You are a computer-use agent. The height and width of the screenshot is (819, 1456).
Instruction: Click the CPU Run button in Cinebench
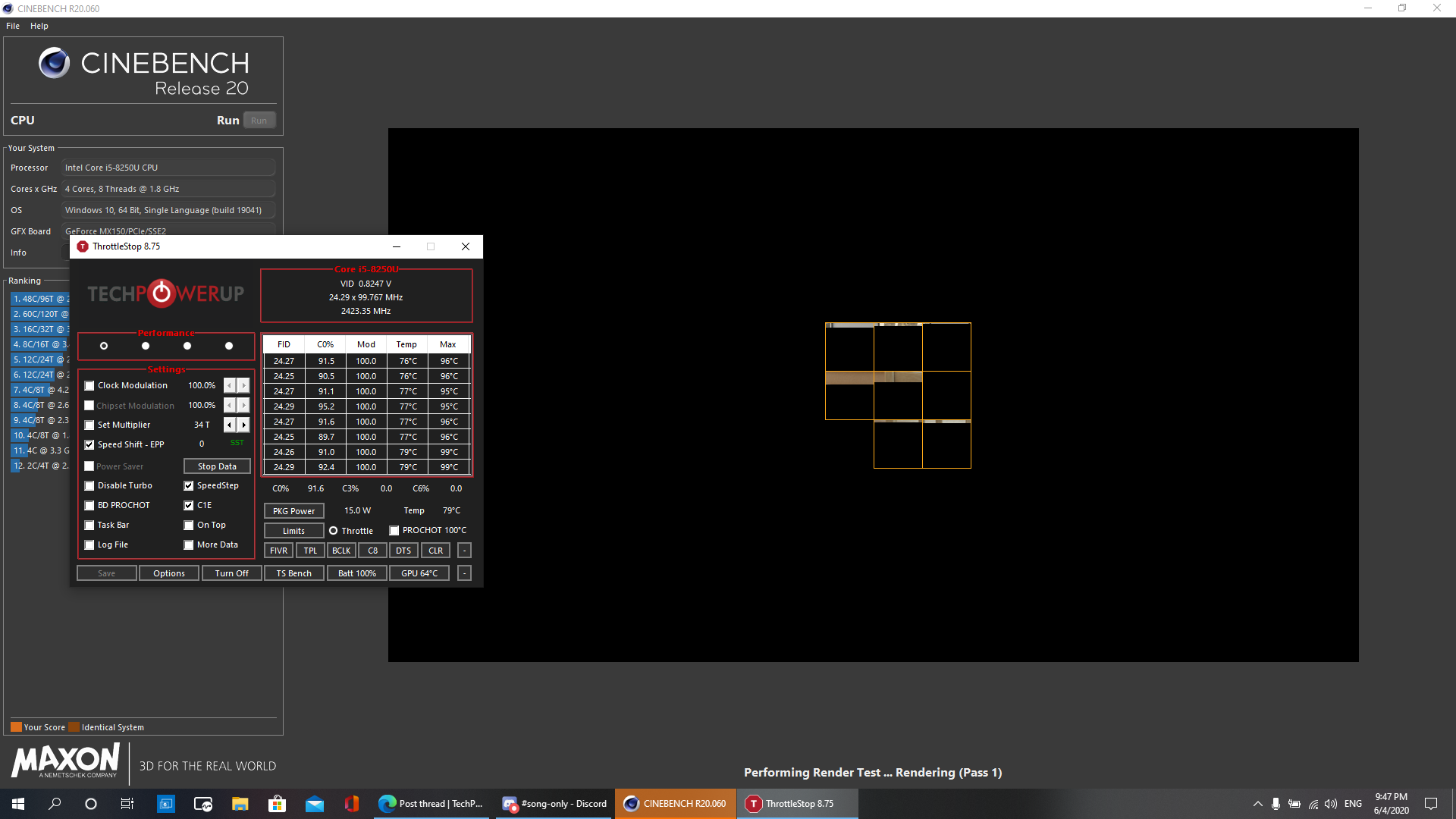click(x=259, y=121)
